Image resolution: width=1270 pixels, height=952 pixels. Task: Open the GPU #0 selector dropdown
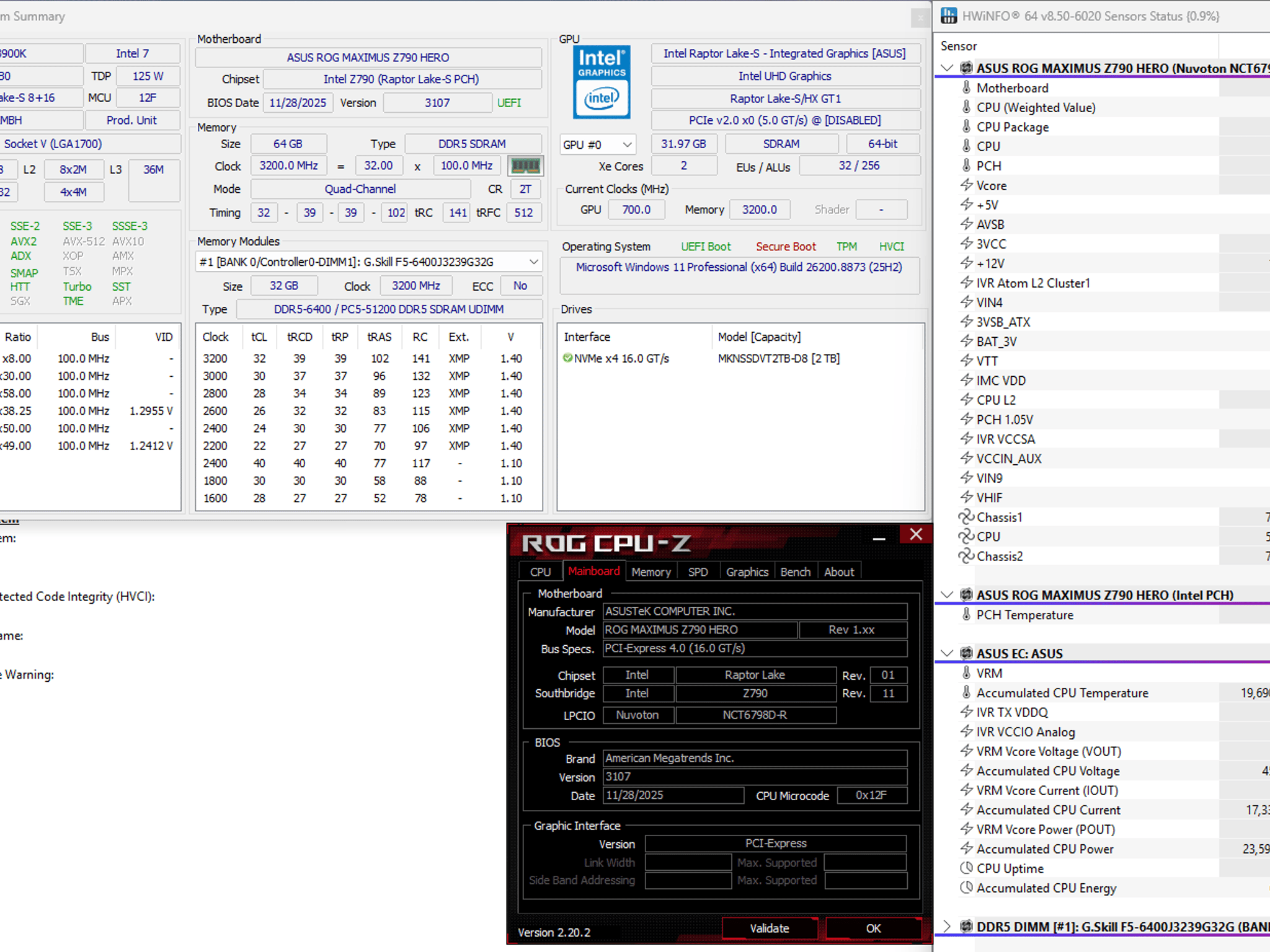598,144
